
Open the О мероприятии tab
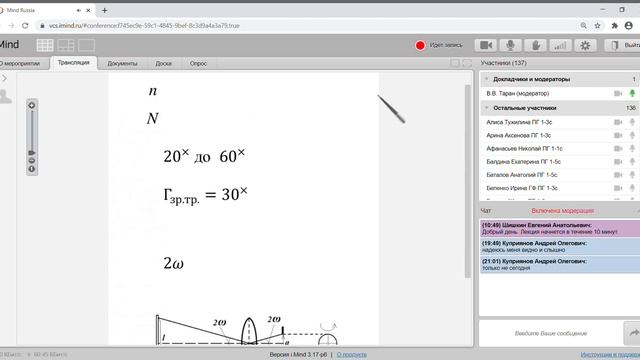[x=20, y=63]
